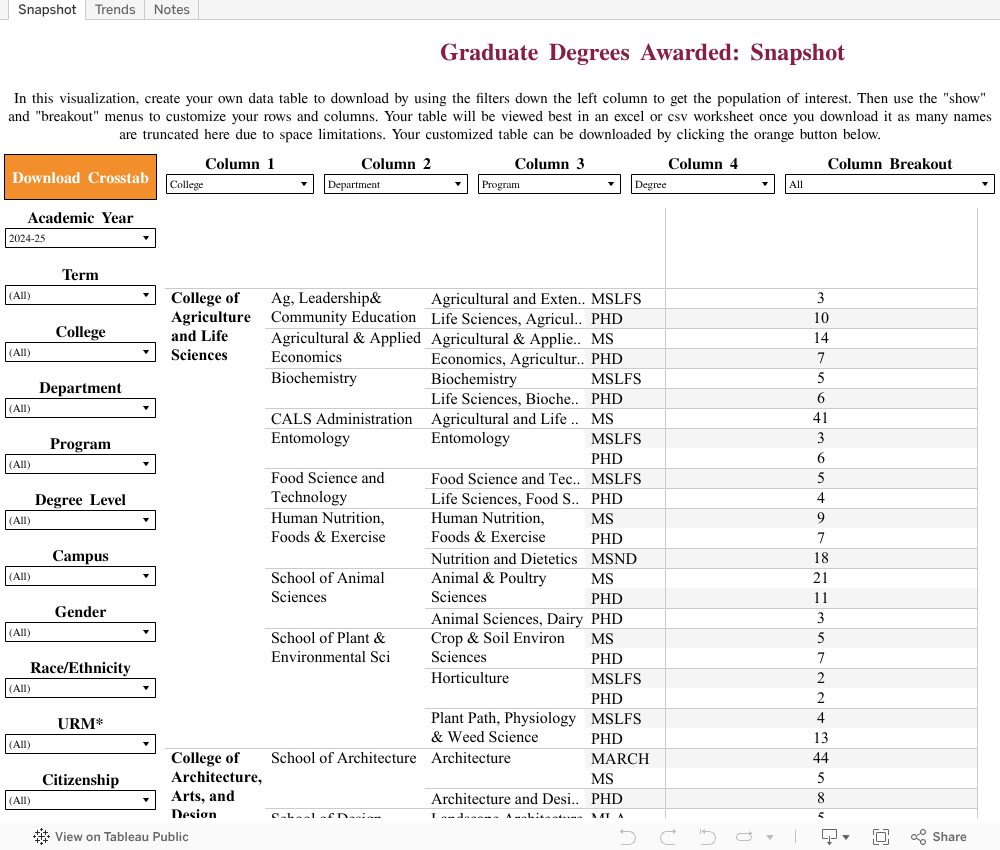
Task: Open the Column 3 Program dropdown
Action: 549,184
